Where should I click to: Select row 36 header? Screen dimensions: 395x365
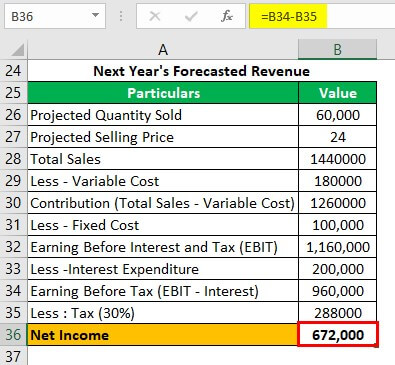(x=13, y=335)
